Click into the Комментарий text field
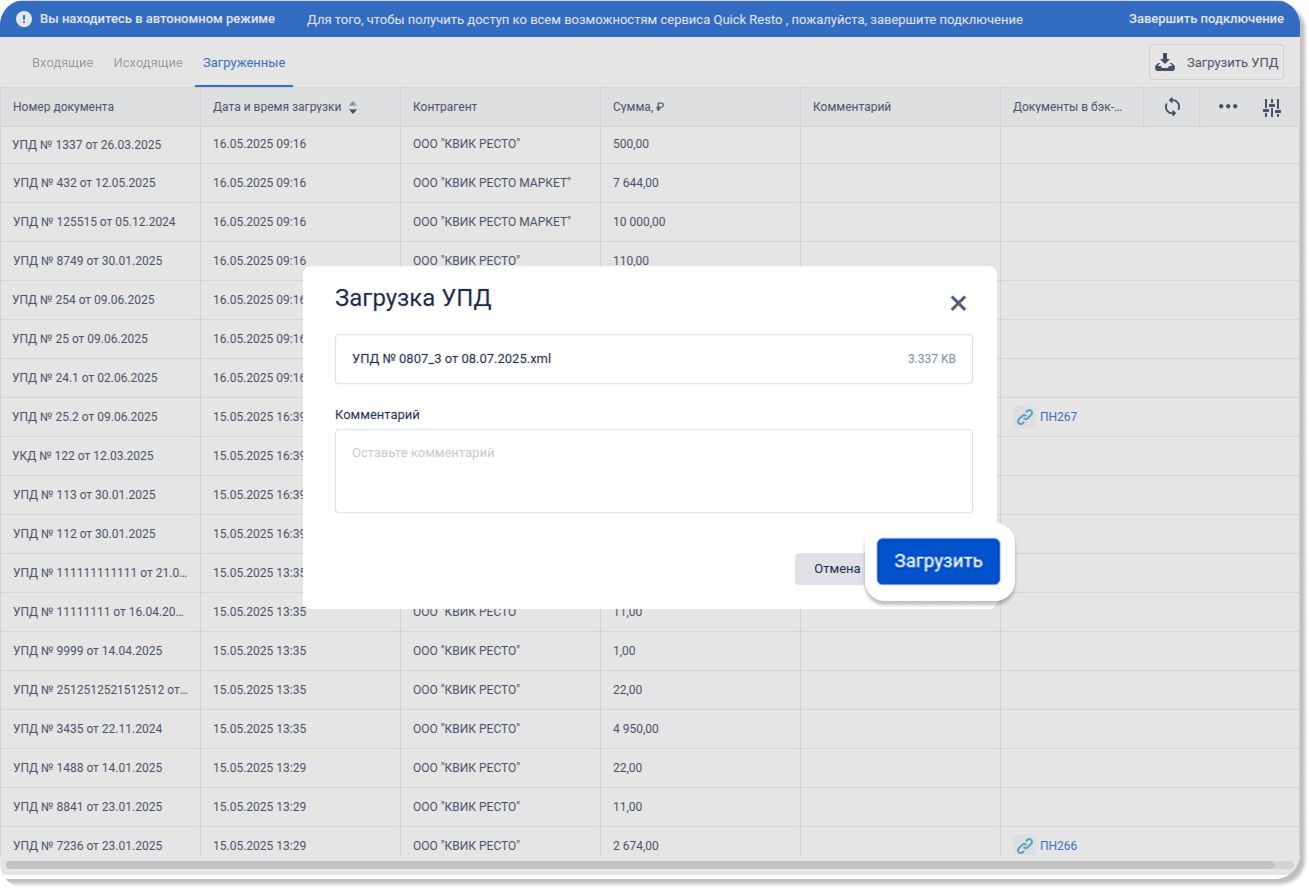 (x=653, y=471)
